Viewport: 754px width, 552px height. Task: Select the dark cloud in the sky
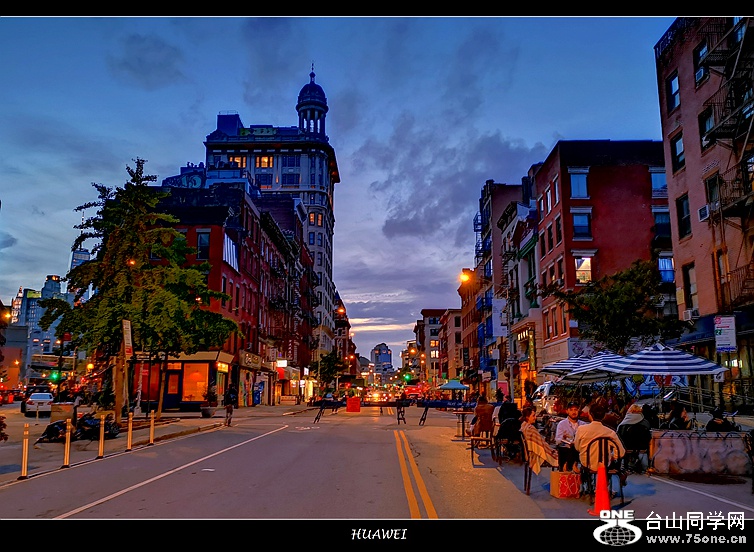coord(440,170)
